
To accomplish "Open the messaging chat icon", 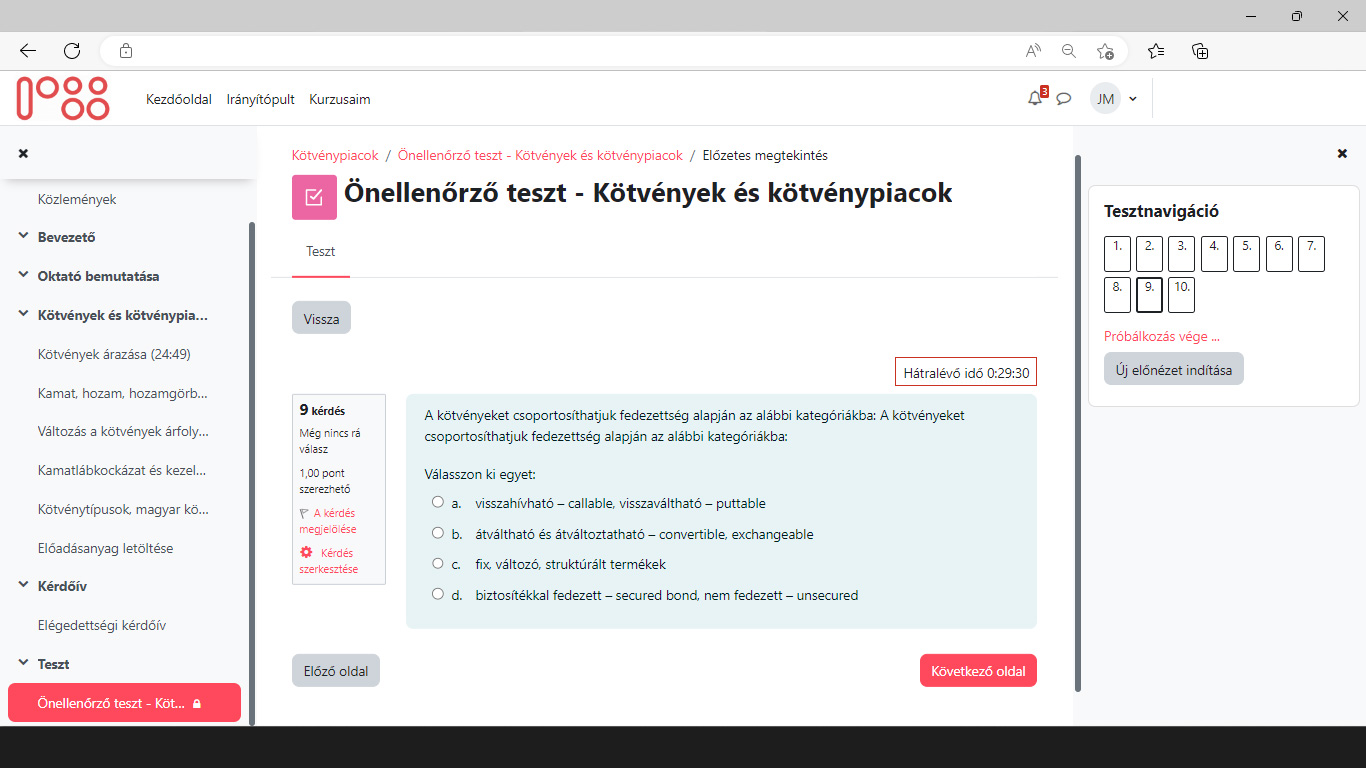I will (x=1064, y=98).
